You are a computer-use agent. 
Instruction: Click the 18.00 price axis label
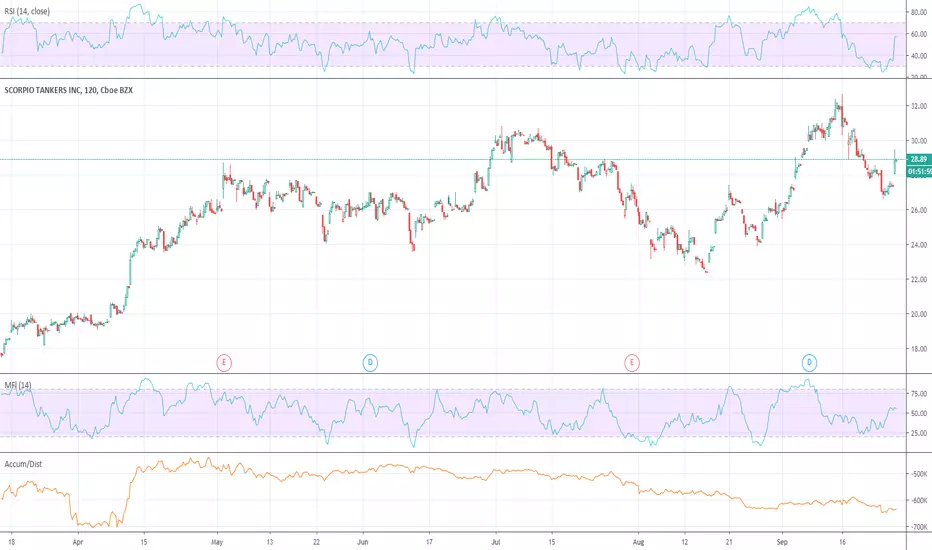[x=919, y=349]
